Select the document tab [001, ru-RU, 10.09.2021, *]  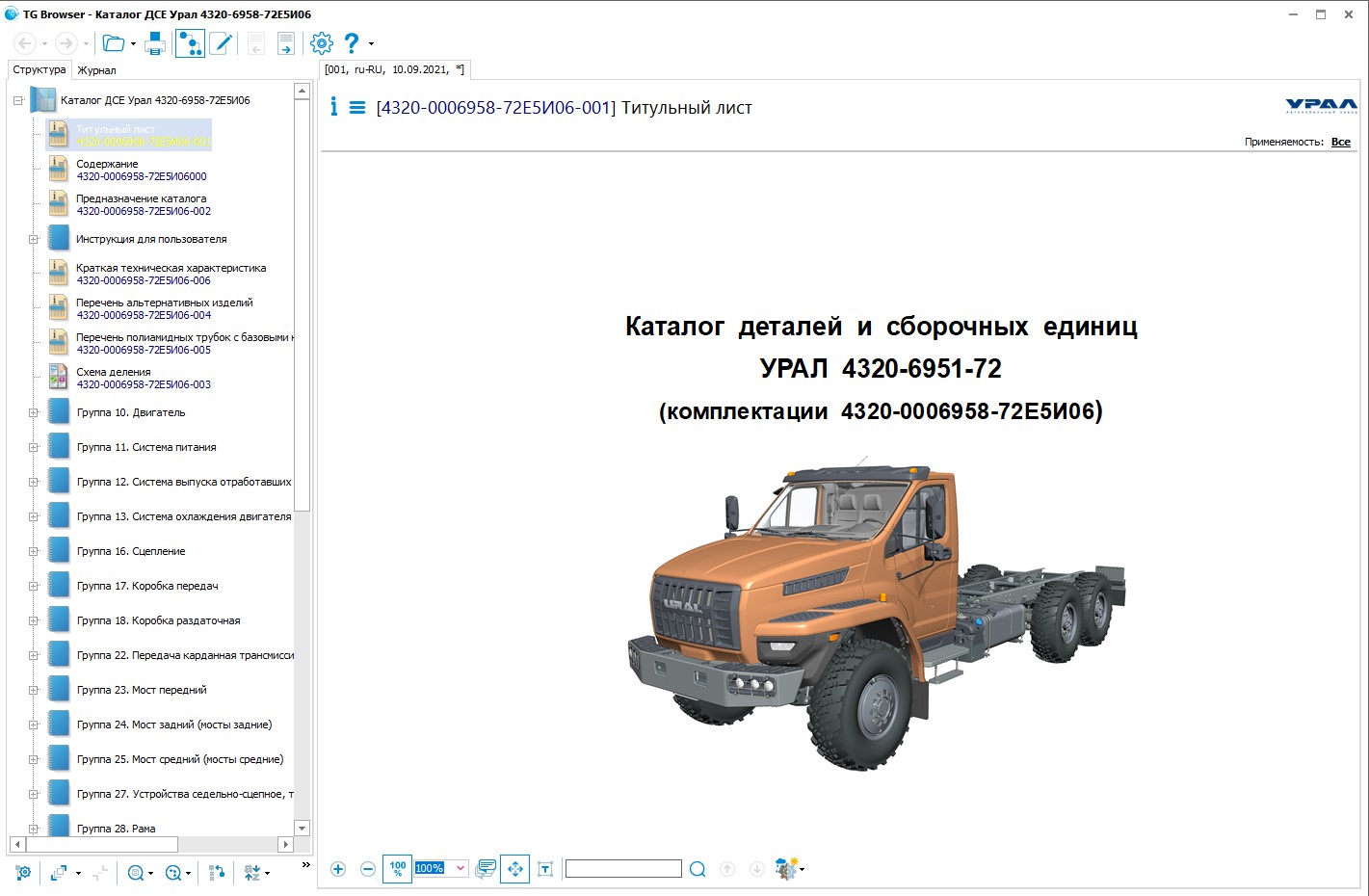pos(395,69)
